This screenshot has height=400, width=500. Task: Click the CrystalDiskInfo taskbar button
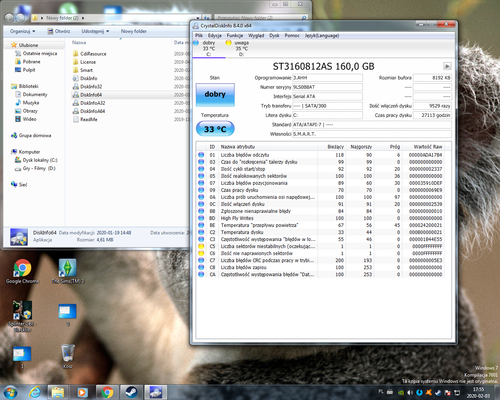(155, 392)
